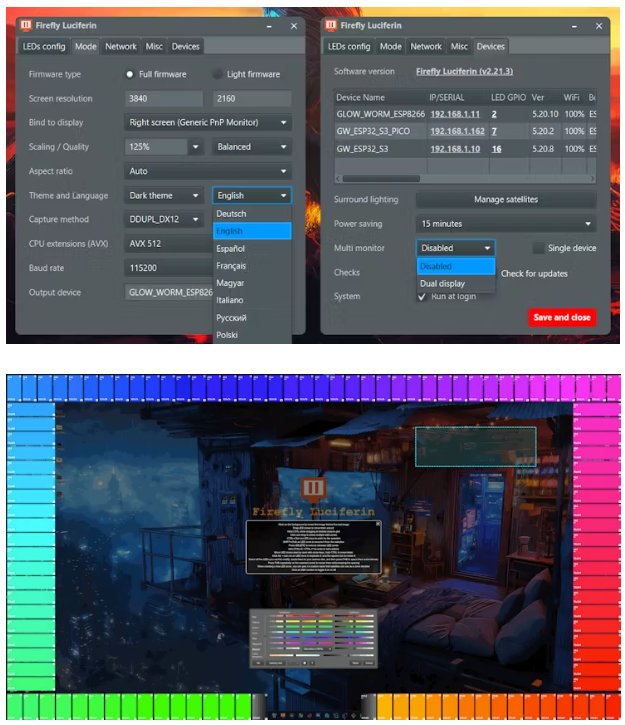Select the Light firmware radio button

(x=219, y=74)
